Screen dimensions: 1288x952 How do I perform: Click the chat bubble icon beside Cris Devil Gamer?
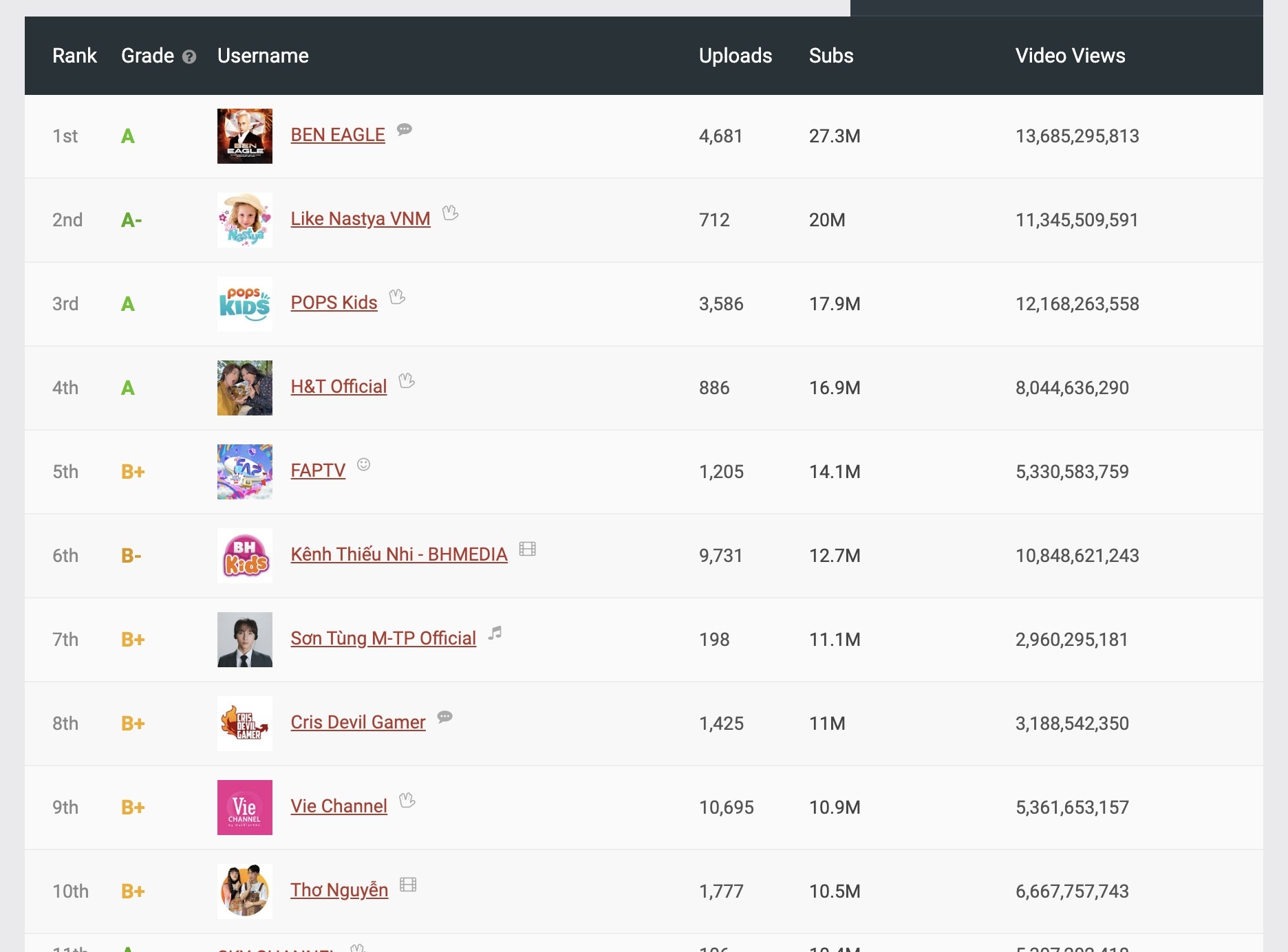click(x=445, y=717)
